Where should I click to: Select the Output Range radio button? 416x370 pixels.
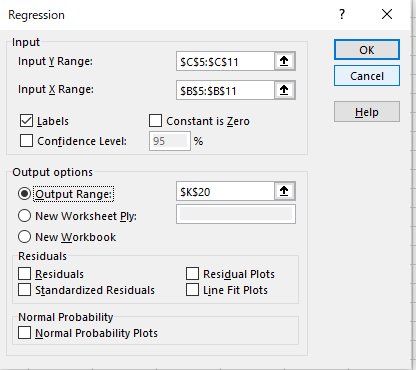point(25,194)
